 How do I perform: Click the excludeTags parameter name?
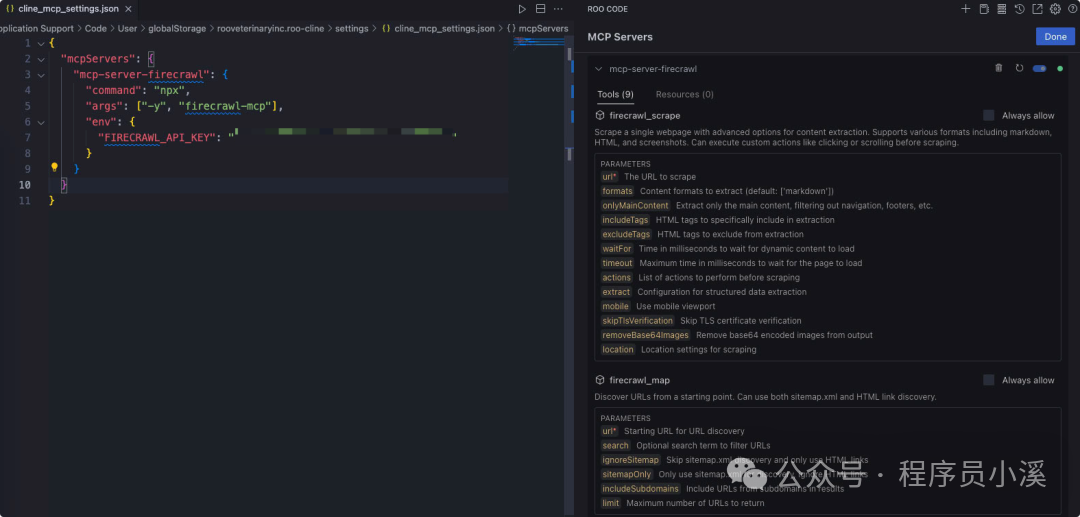tap(626, 234)
